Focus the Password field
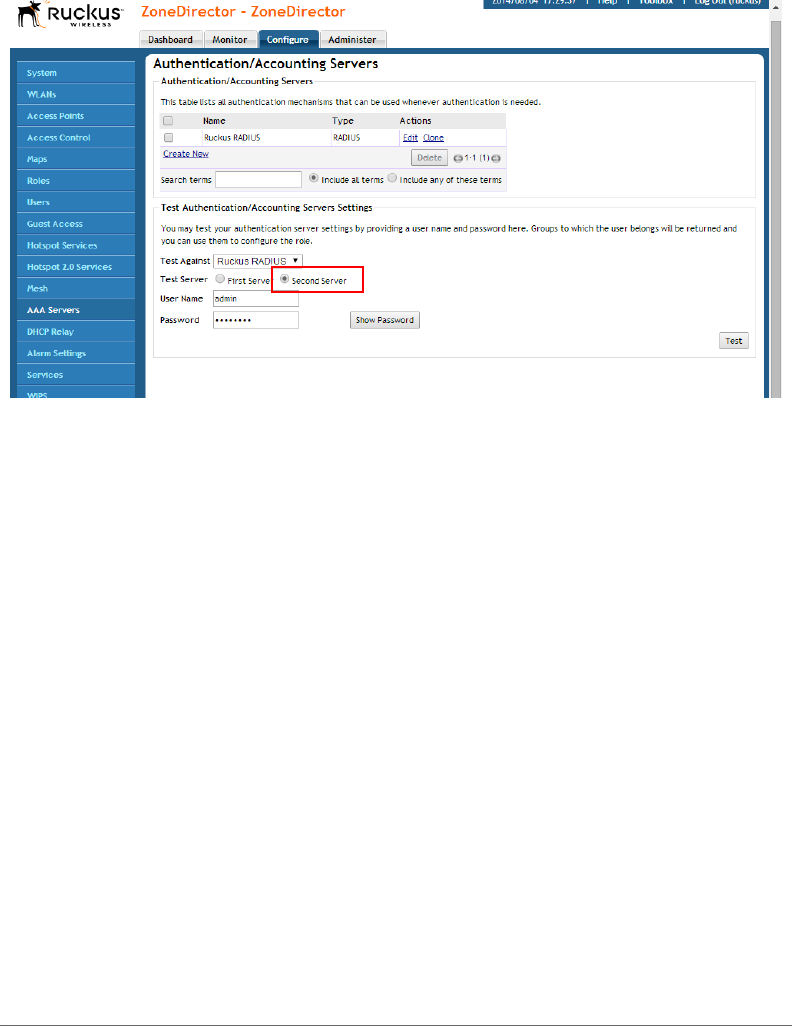Screen dimensions: 792x1026 tap(256, 320)
